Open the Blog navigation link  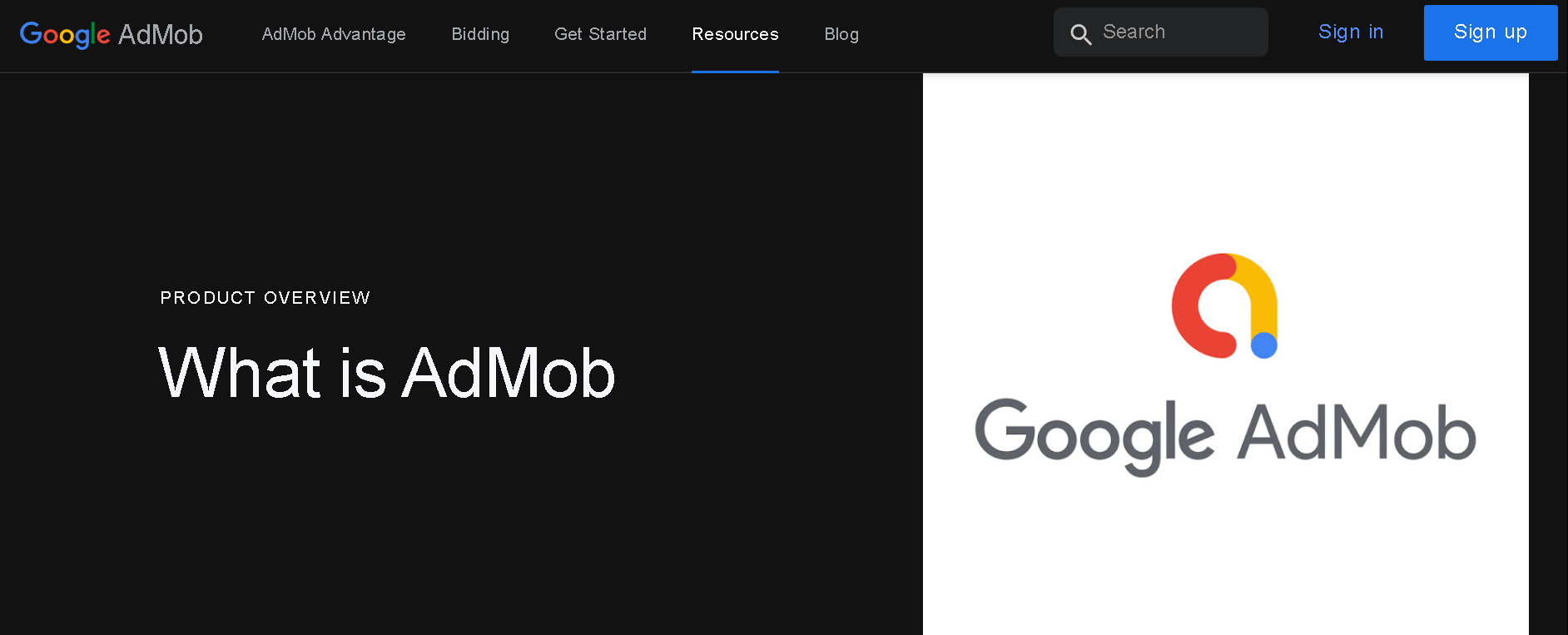[x=841, y=34]
